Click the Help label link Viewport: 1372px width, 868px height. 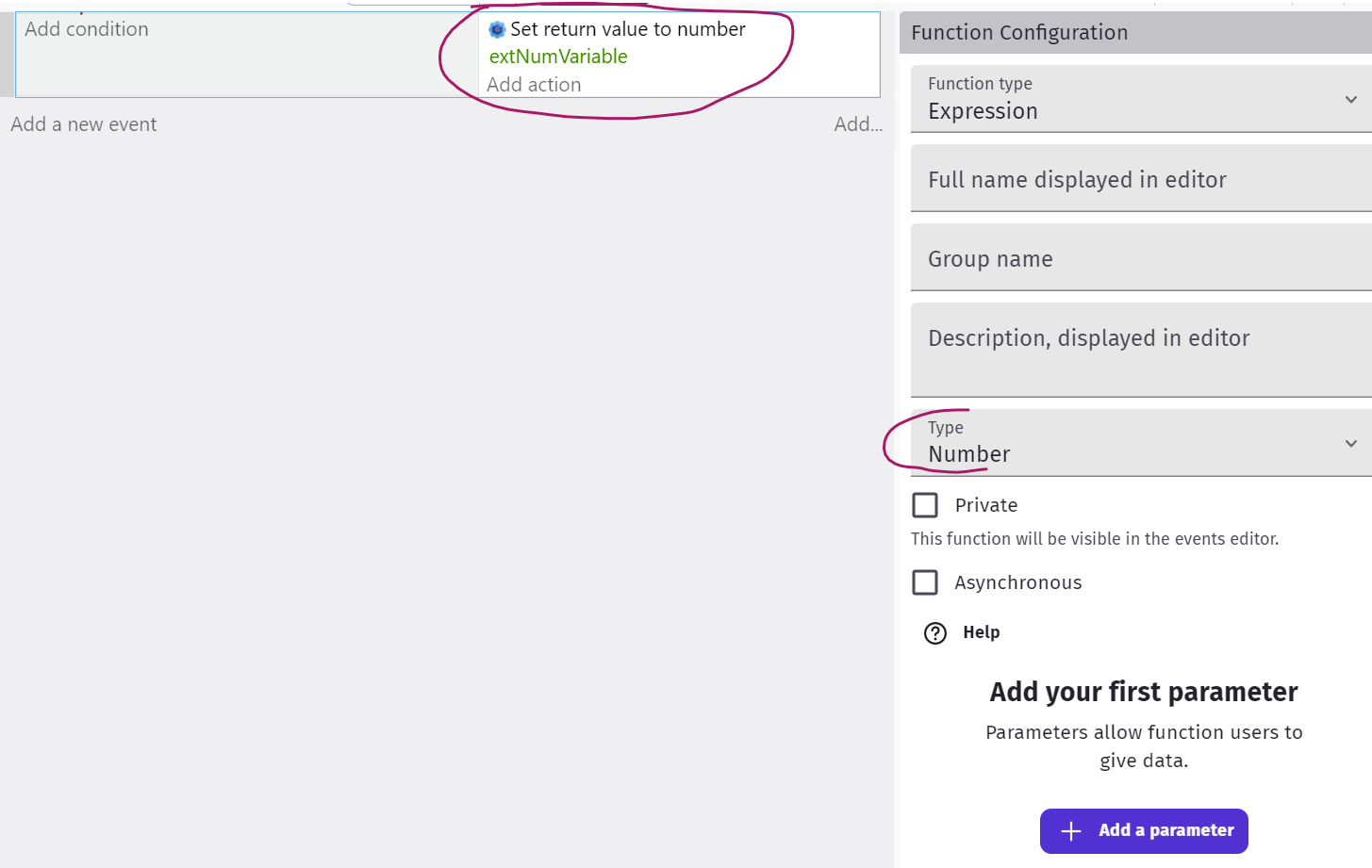click(x=982, y=632)
